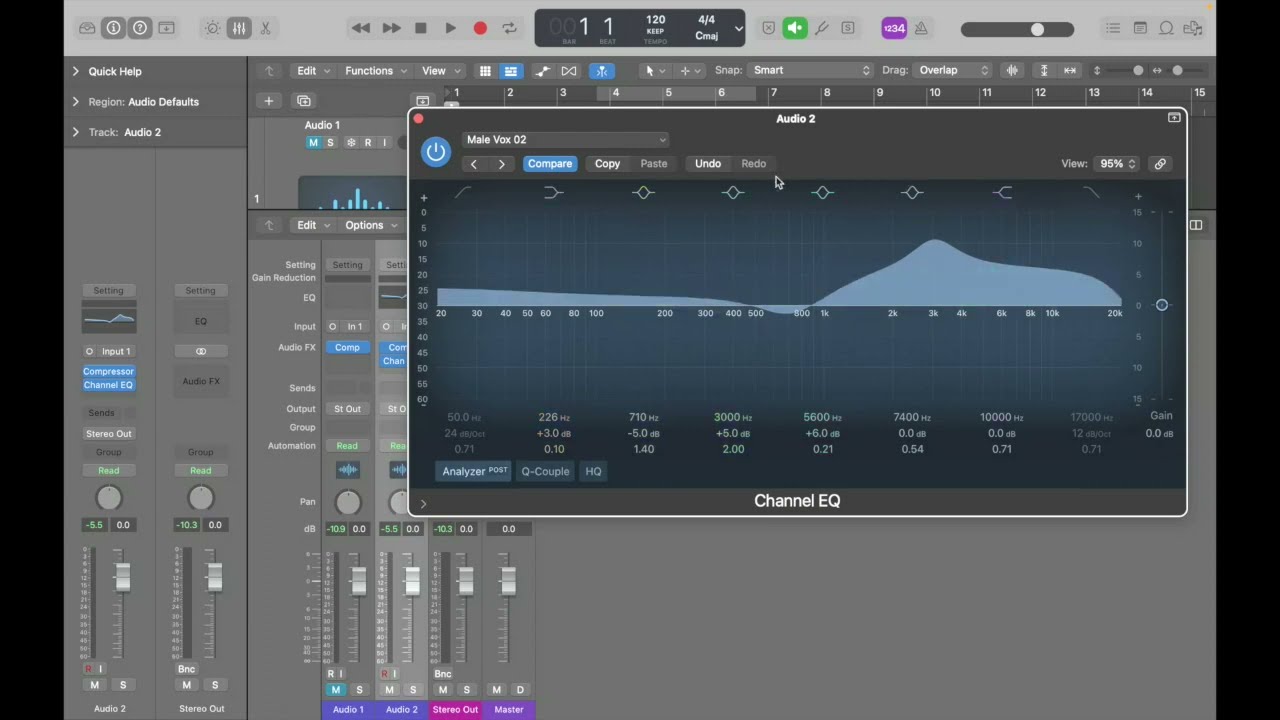Click the plugin Link chain icon

pyautogui.click(x=1160, y=164)
